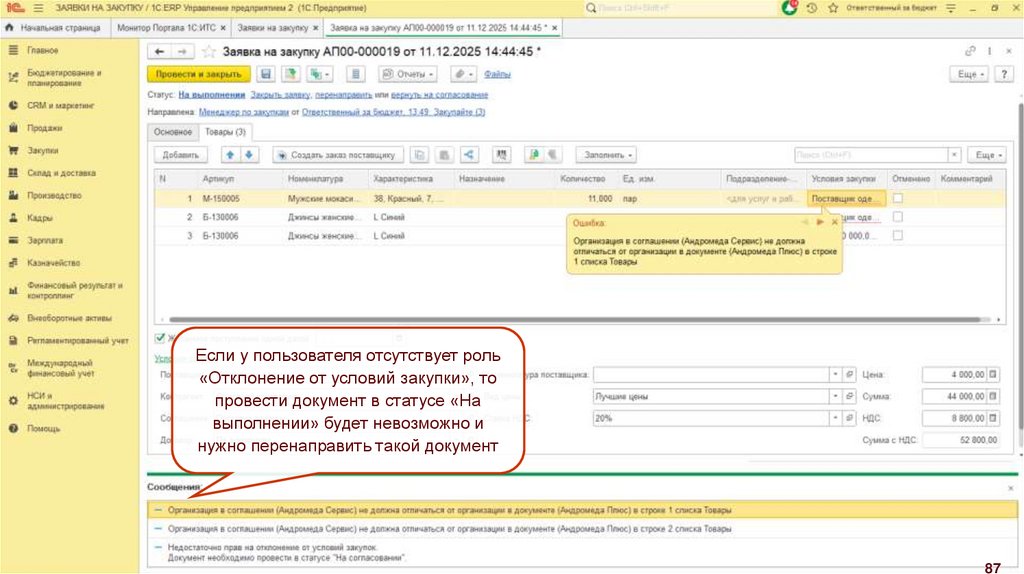The image size is (1024, 574).
Task: Click the calculator icon next to Цена field
Action: 994,374
